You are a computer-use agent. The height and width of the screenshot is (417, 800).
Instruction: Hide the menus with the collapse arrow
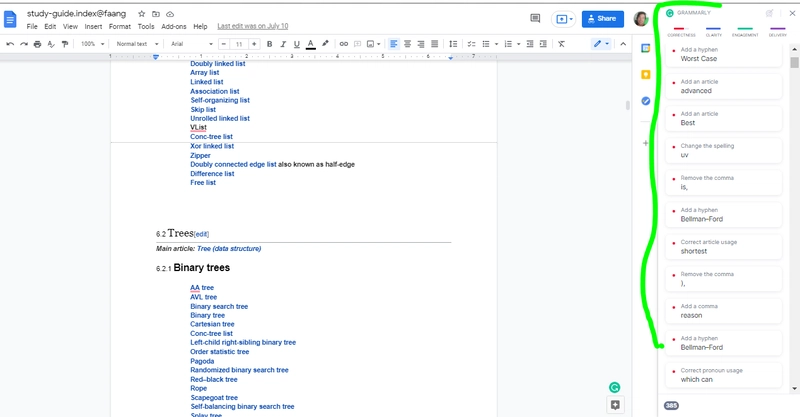coord(623,44)
